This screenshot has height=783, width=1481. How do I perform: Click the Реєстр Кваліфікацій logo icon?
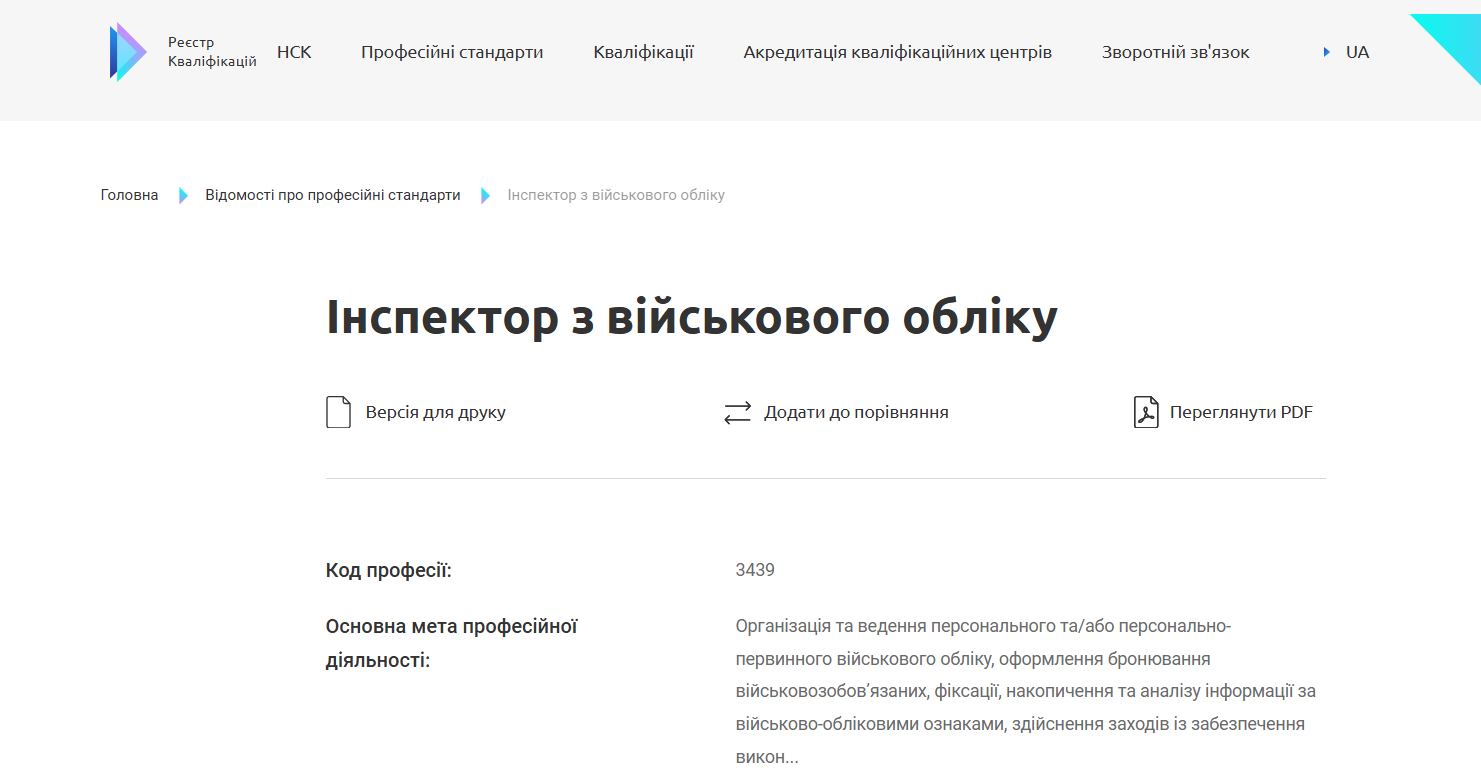[128, 52]
